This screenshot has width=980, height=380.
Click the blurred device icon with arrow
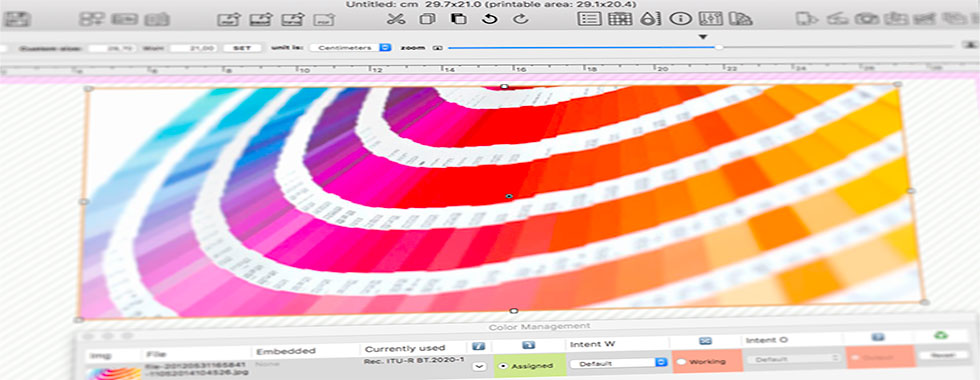pyautogui.click(x=808, y=19)
